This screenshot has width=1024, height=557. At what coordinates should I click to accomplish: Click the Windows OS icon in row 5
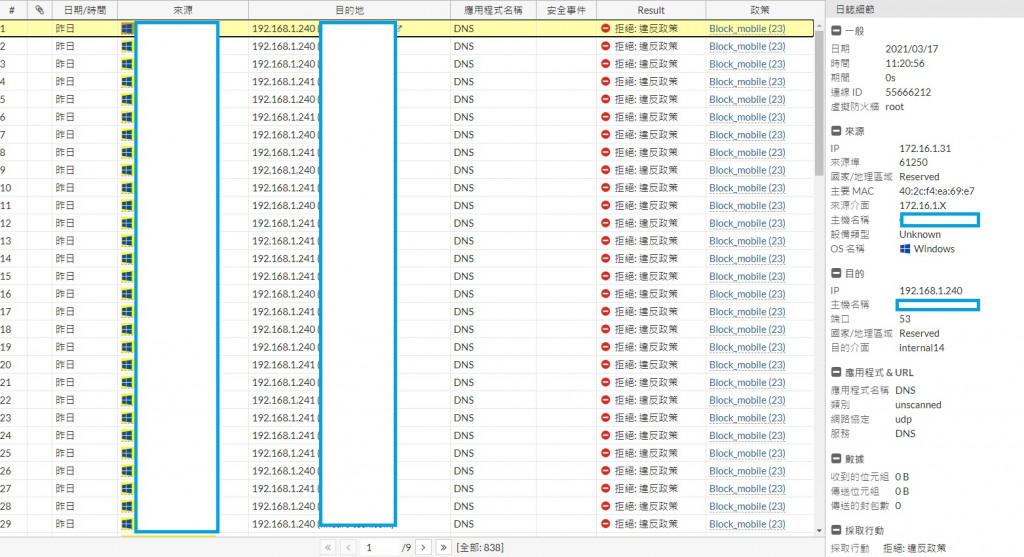point(127,99)
